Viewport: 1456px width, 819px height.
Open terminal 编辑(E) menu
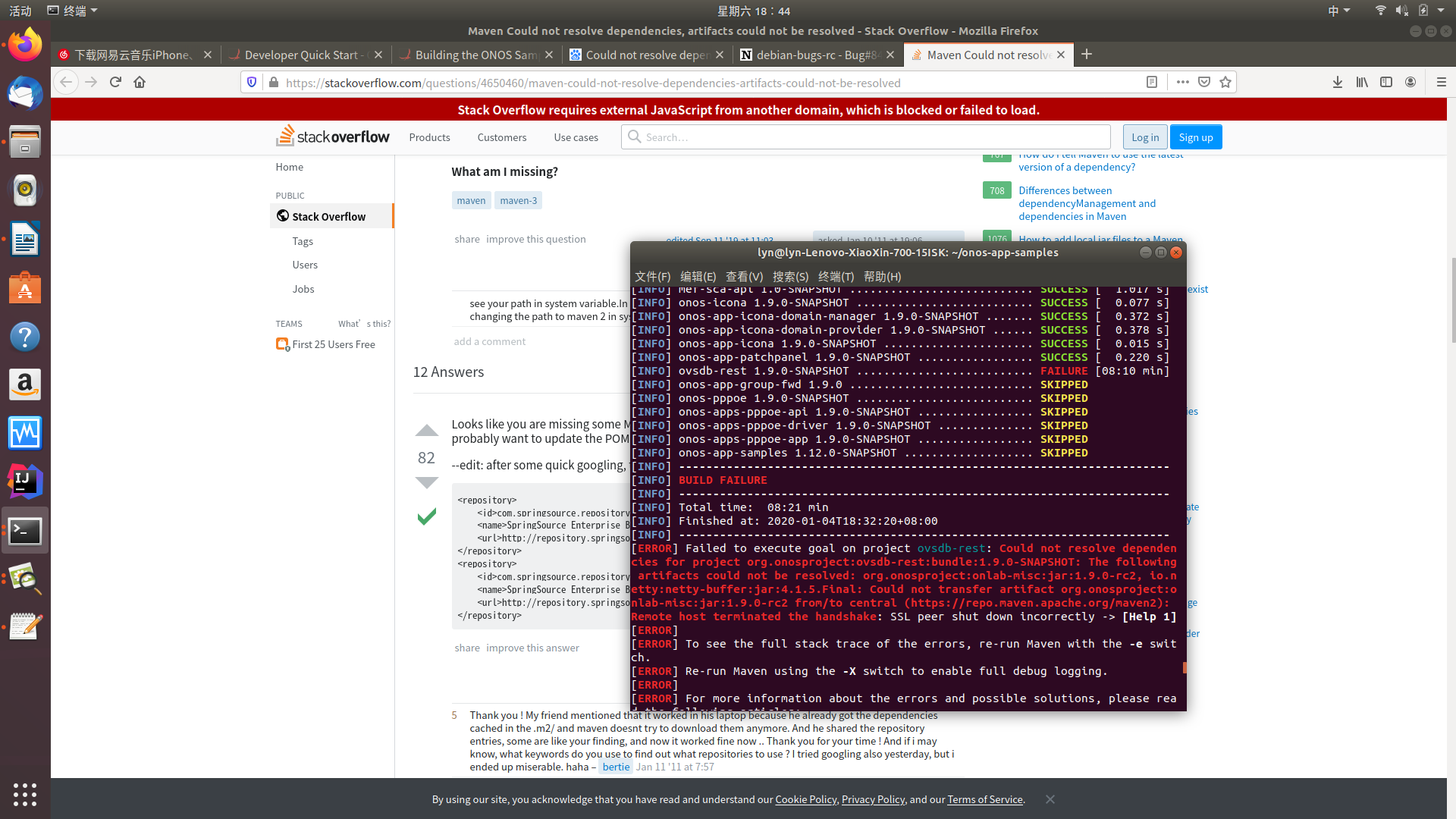(x=698, y=277)
